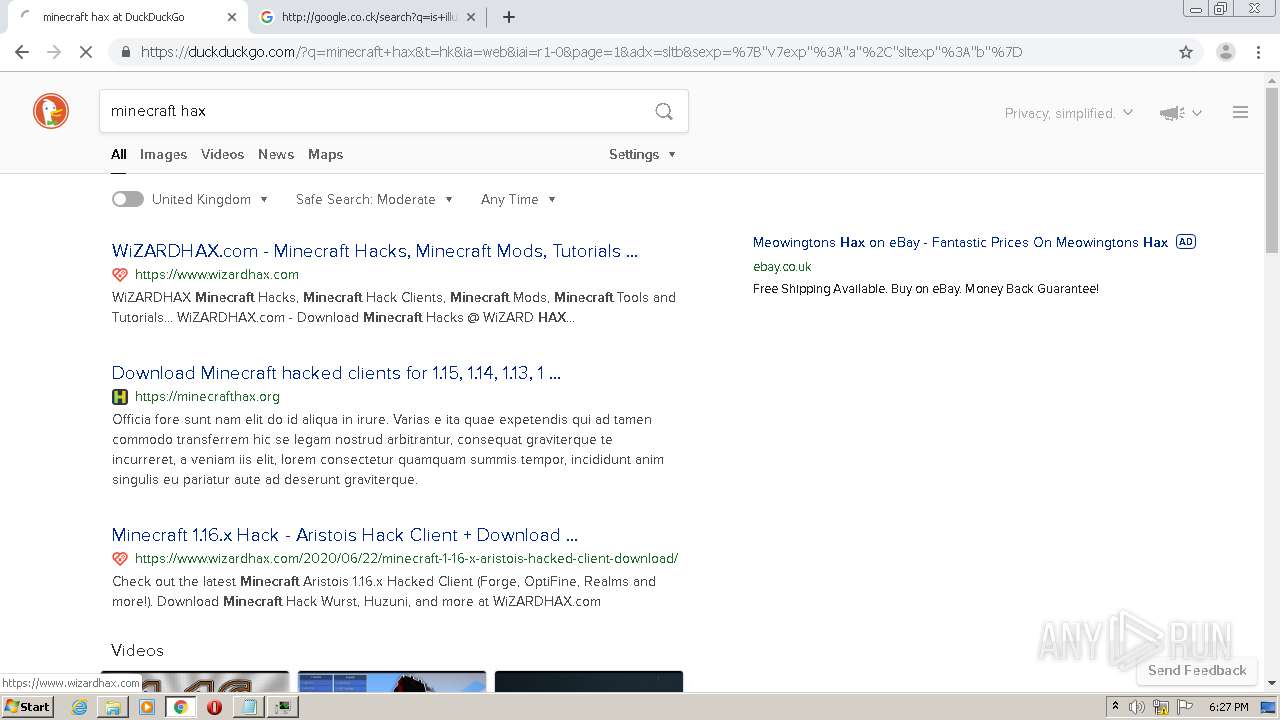View site info lock icon

pos(125,52)
